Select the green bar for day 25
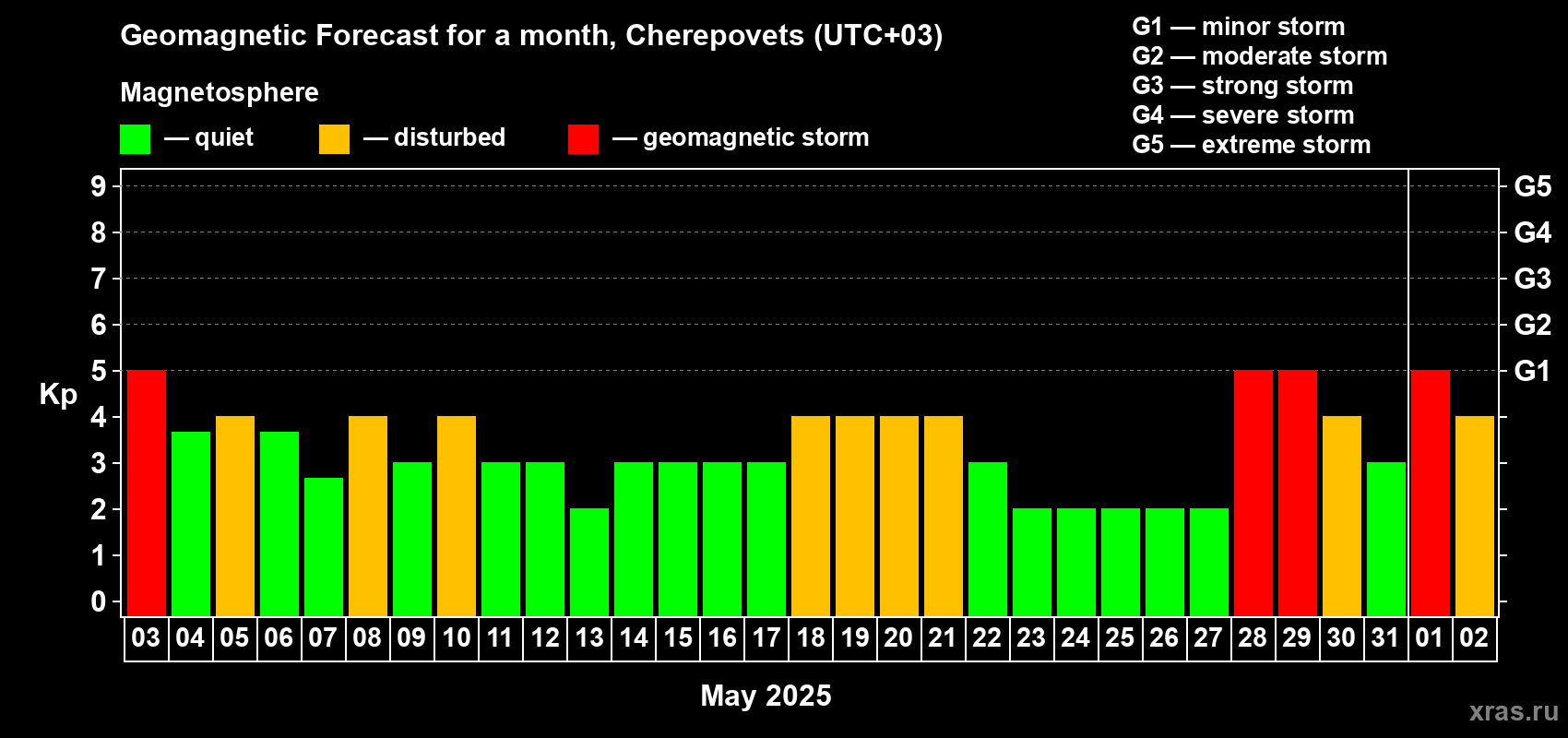This screenshot has width=1568, height=738. 1121,563
